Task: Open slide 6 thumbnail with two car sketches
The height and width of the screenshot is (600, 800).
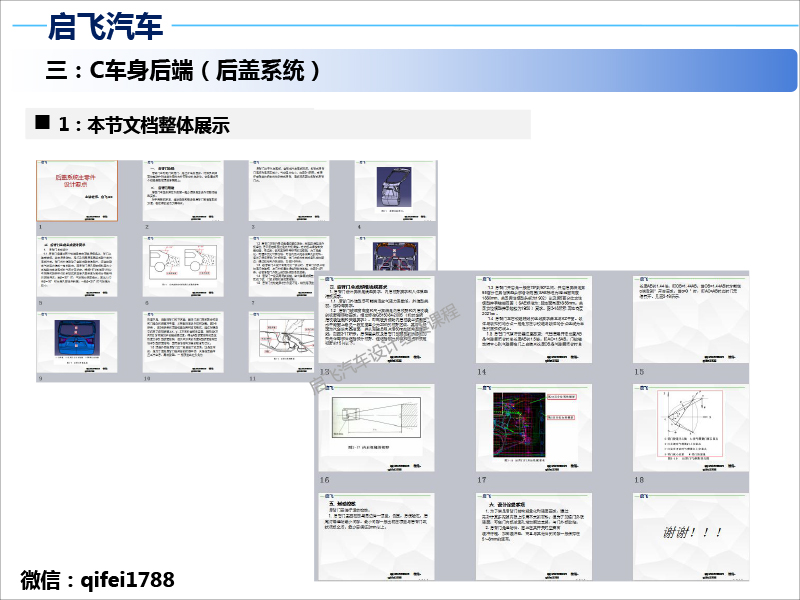Action: coord(183,266)
